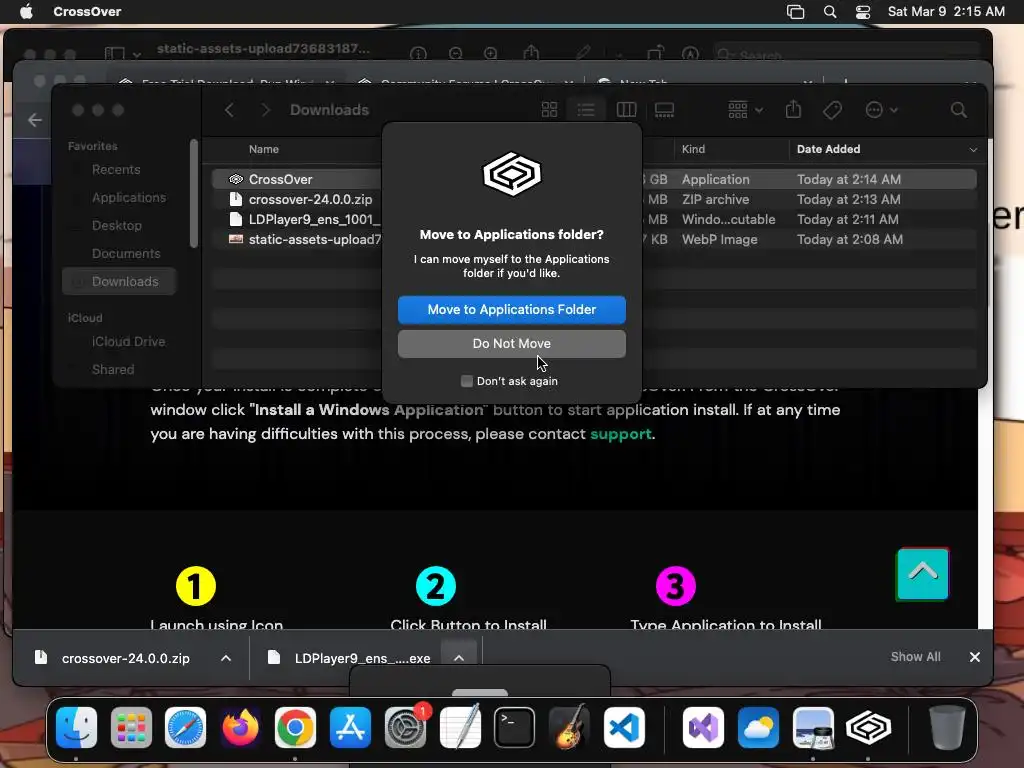Select the CrossOver application row
Viewport: 1024px width, 768px height.
click(594, 179)
